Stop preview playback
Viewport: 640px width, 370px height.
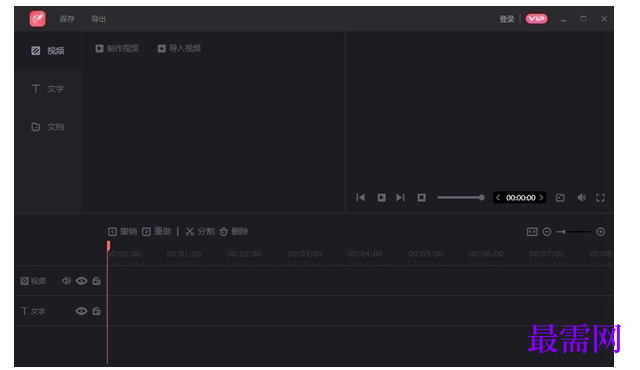click(421, 198)
